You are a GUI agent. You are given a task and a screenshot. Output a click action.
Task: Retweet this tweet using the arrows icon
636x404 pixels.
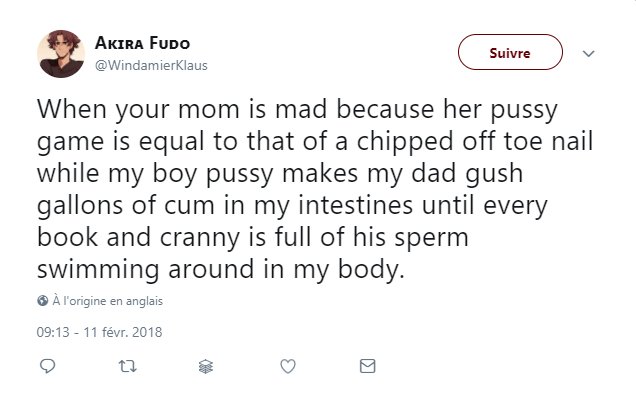(127, 367)
